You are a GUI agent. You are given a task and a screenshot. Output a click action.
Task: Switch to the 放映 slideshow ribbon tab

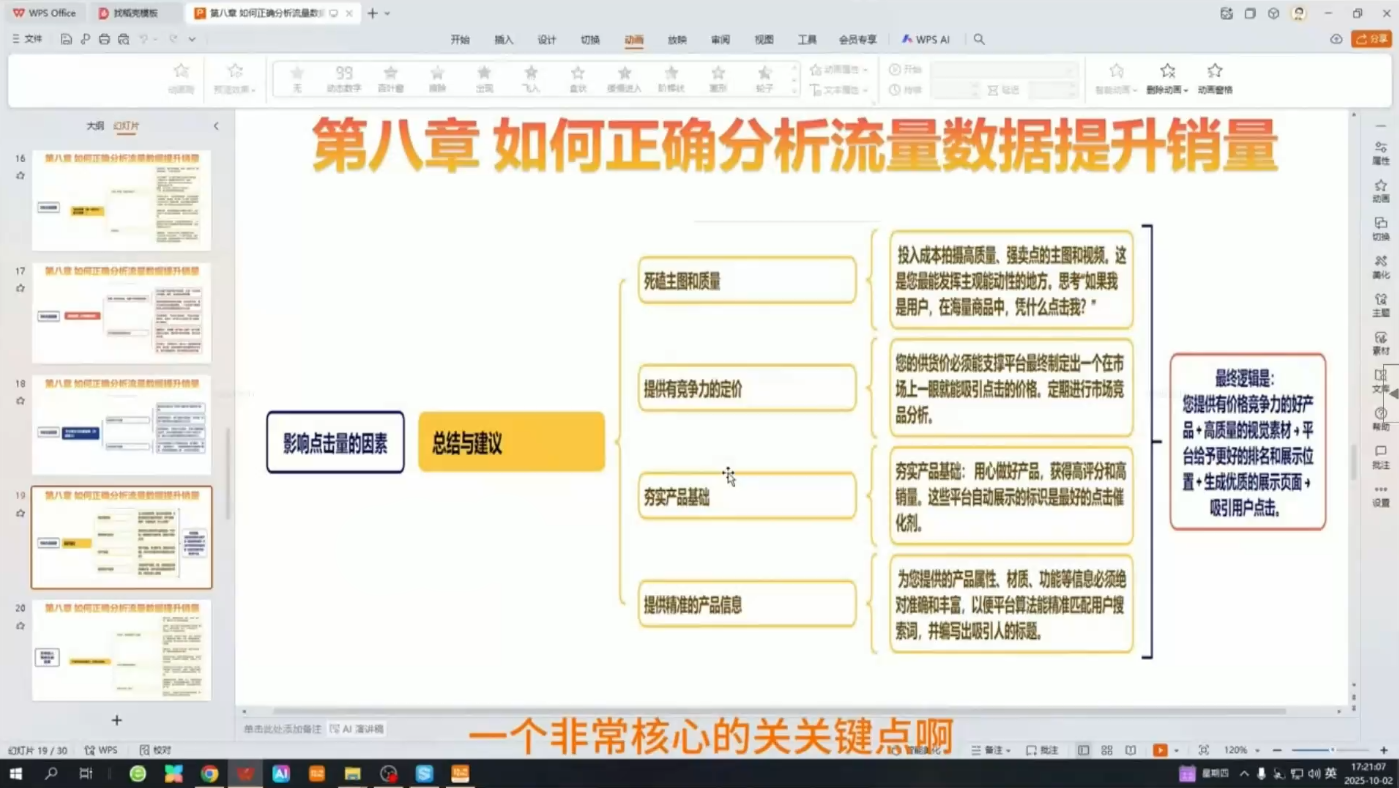pos(677,40)
